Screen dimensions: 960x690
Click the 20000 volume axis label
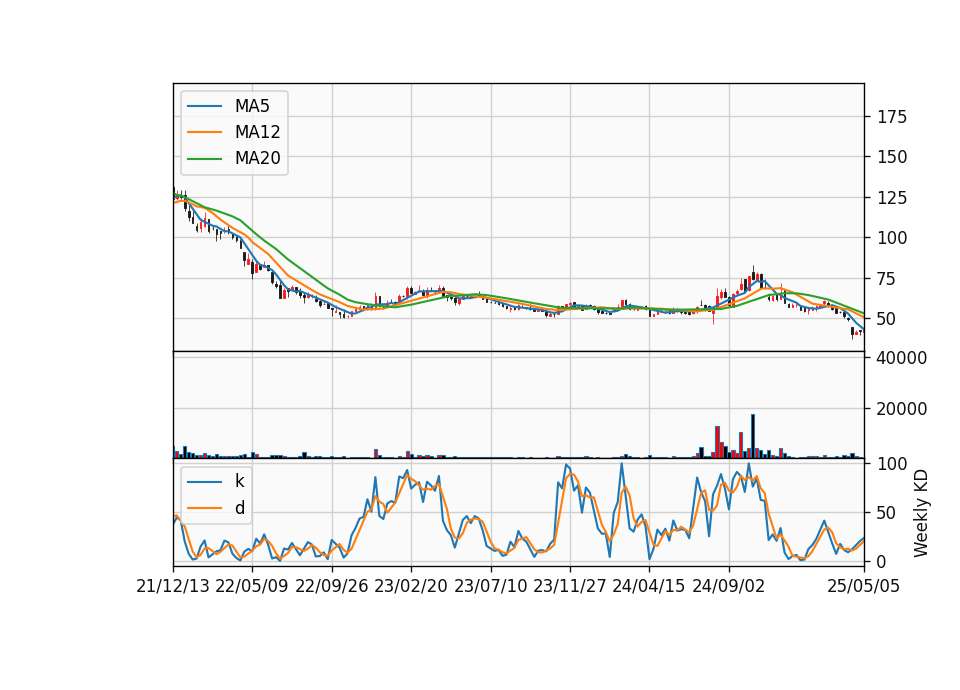902,409
